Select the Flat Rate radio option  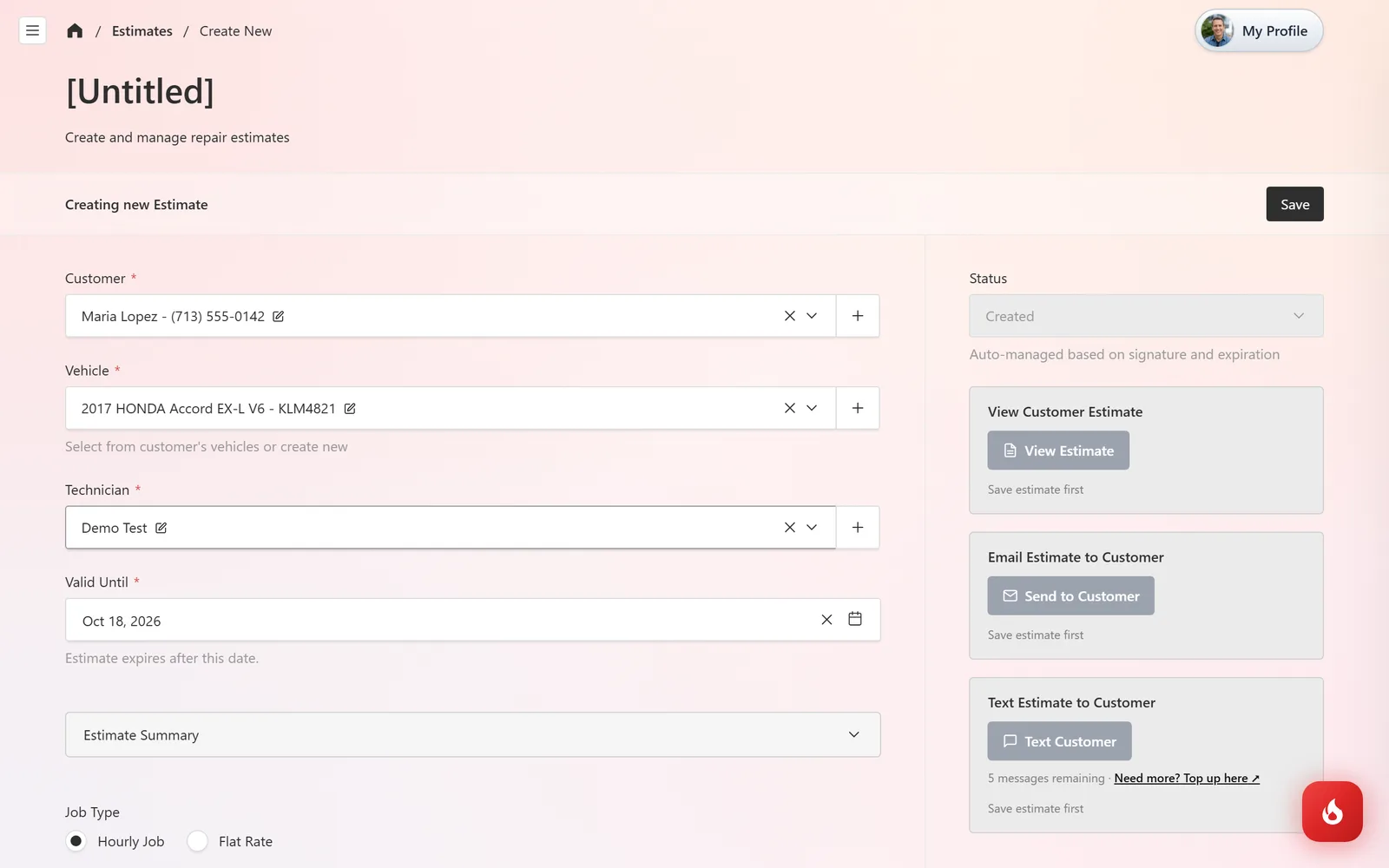[198, 841]
